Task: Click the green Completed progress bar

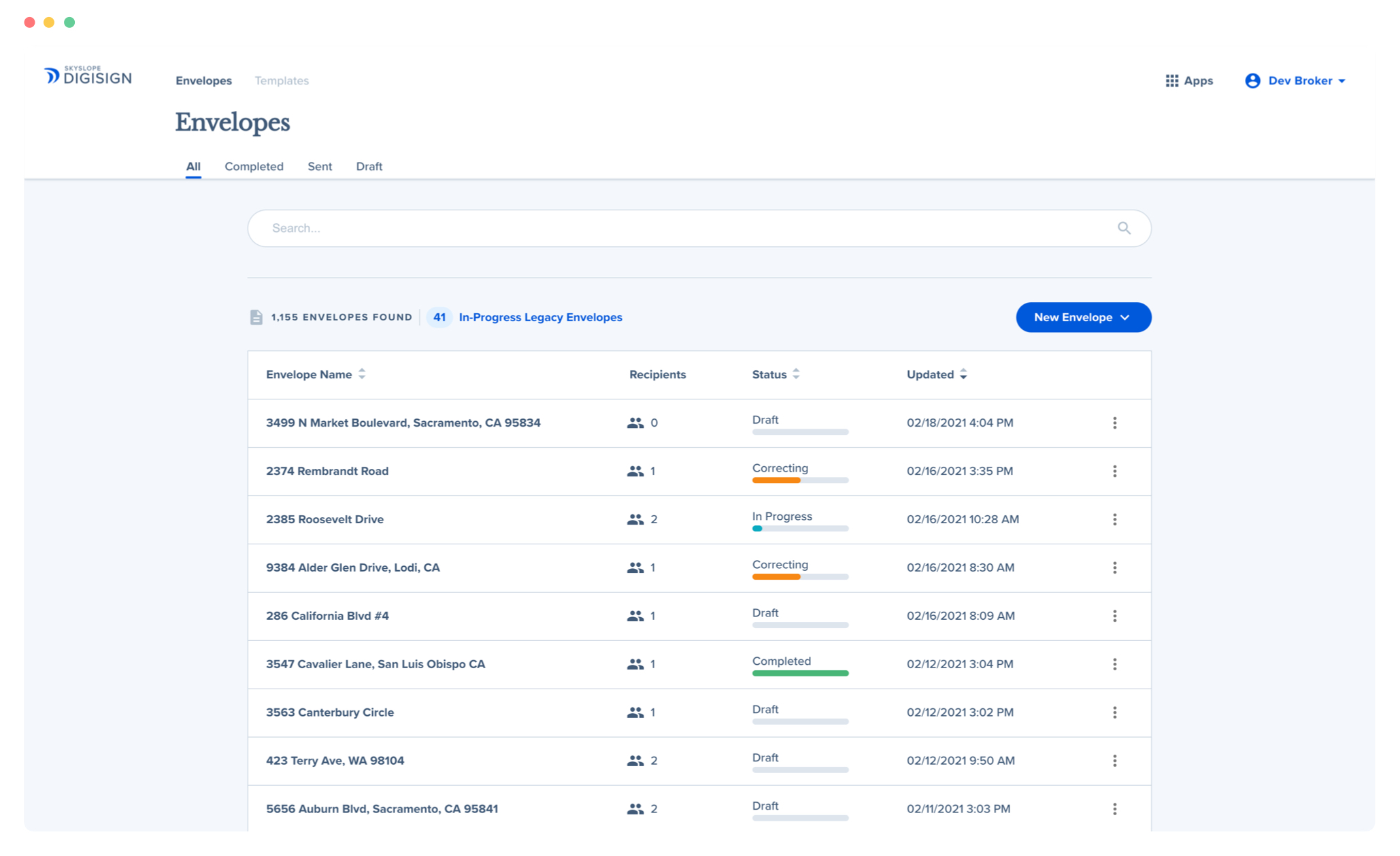Action: [800, 674]
